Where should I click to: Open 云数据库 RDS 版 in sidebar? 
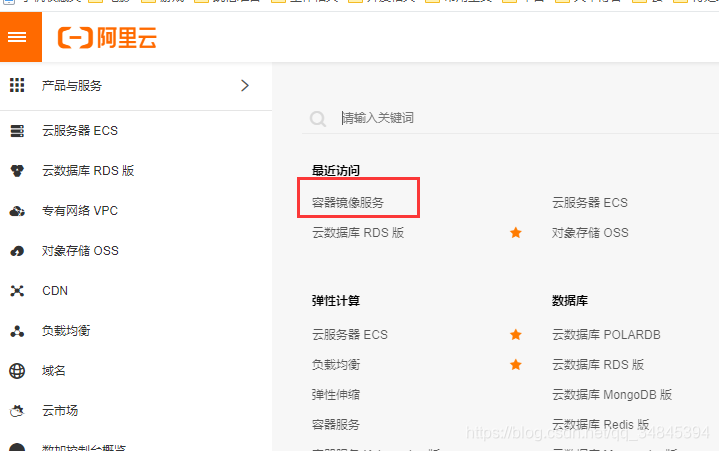[88, 171]
